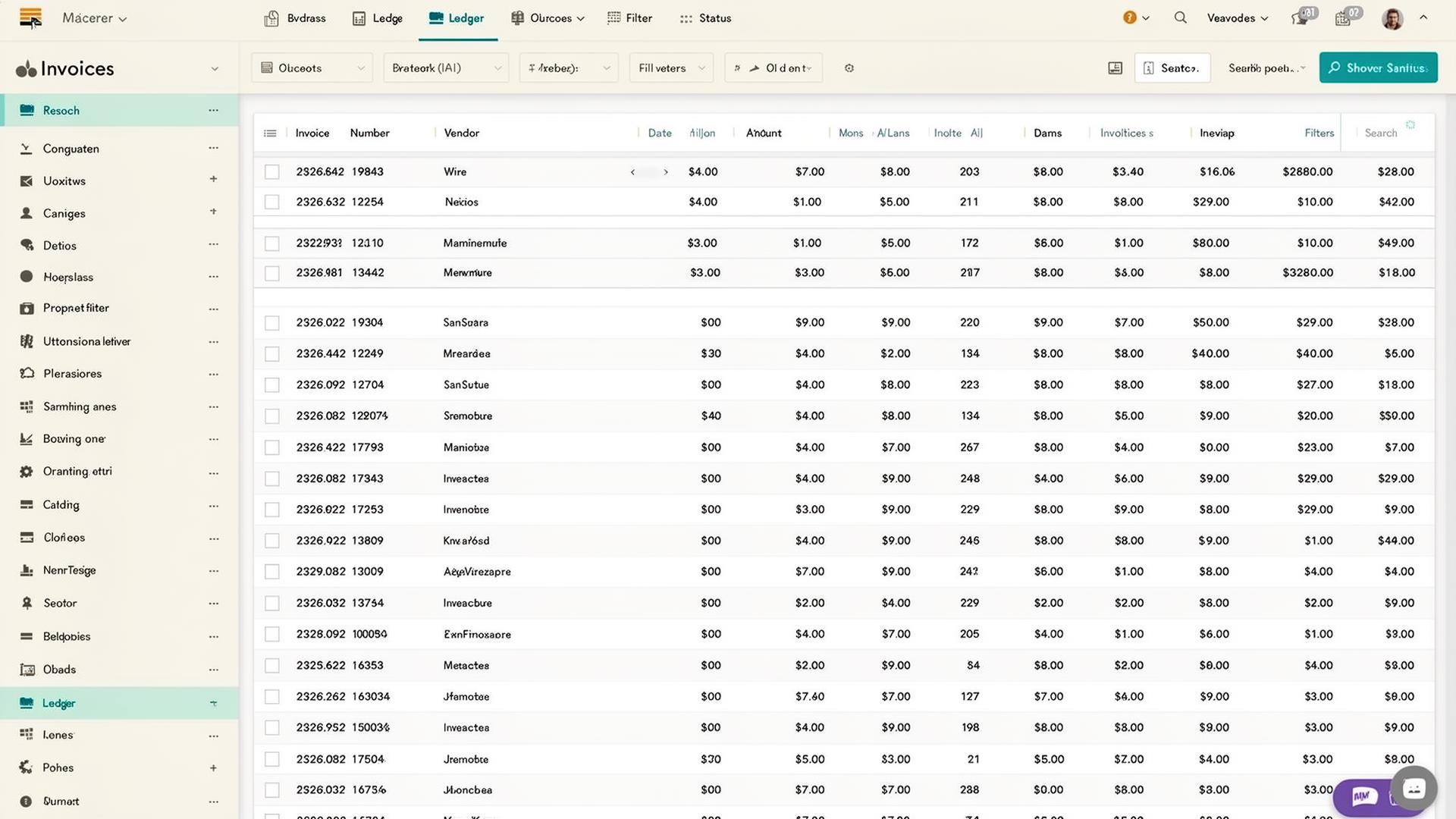1456x819 pixels.
Task: Click the Bowing one chart icon
Action: (27, 439)
